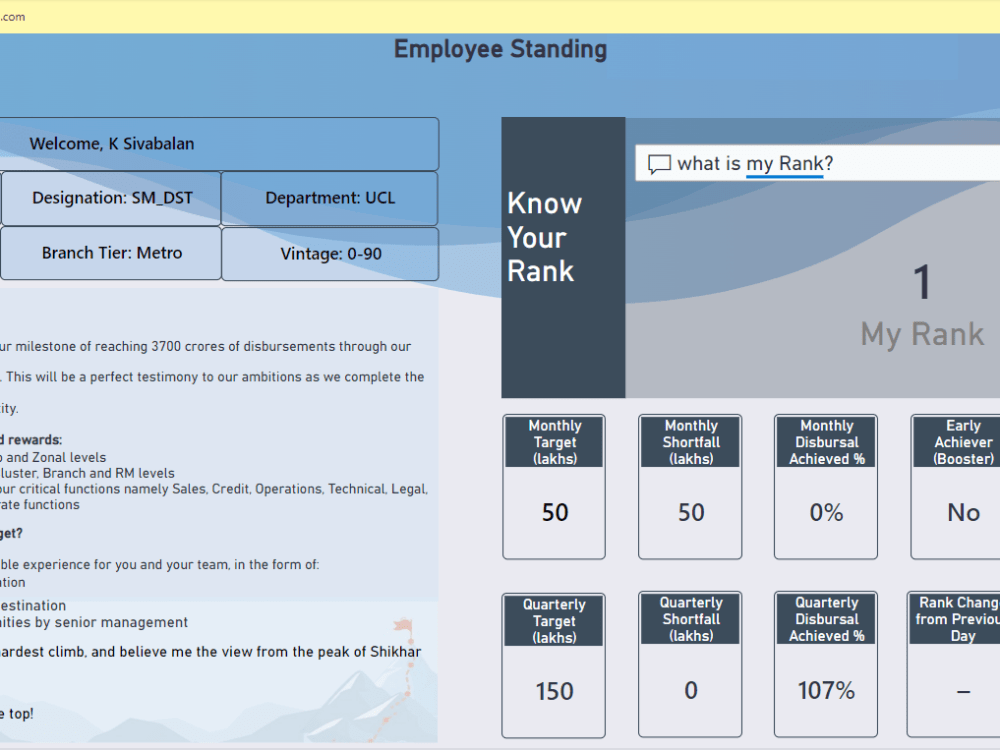Screen dimensions: 1000x750
Task: Select the 'My Rank' value 1
Action: (x=922, y=282)
